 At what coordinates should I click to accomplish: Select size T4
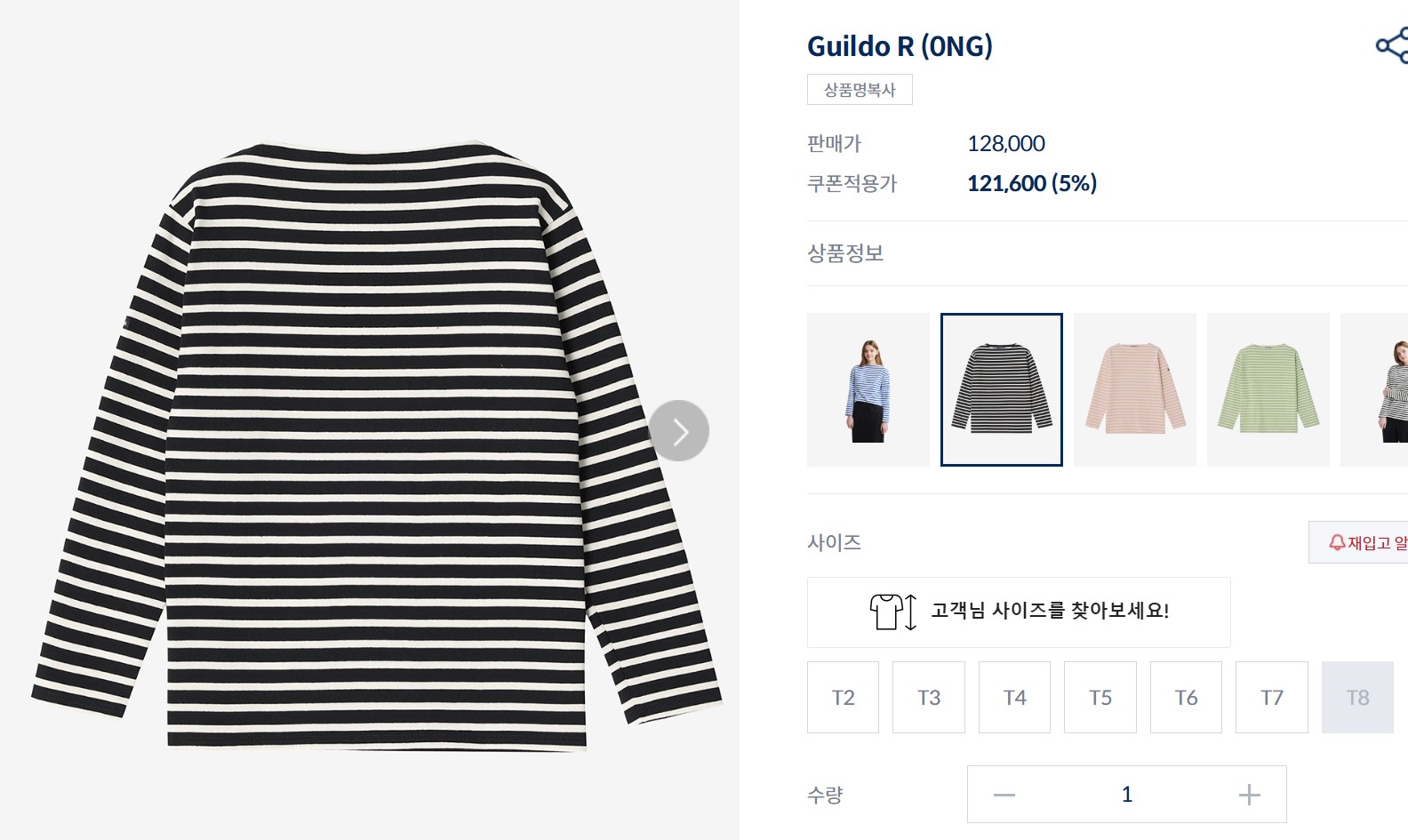click(x=1014, y=698)
